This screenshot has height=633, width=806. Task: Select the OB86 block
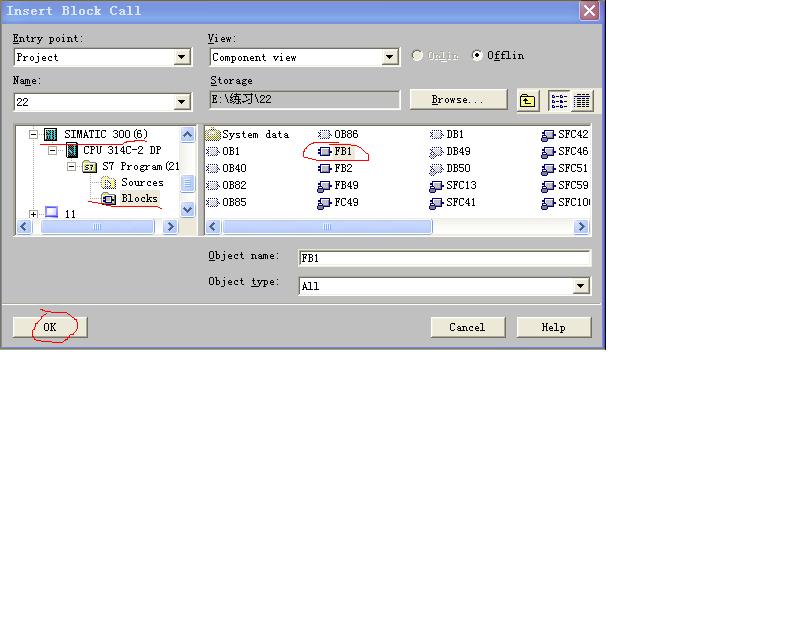coord(338,134)
